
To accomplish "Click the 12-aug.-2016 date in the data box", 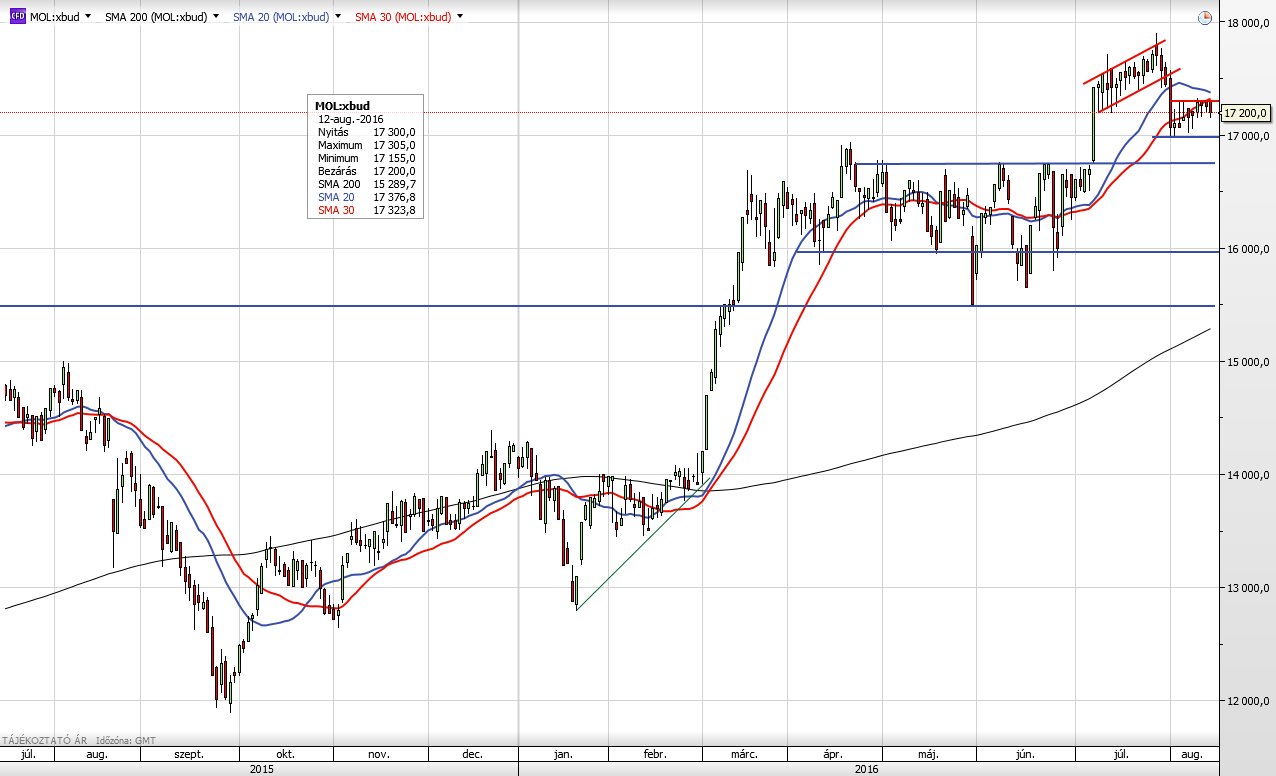I will point(350,118).
